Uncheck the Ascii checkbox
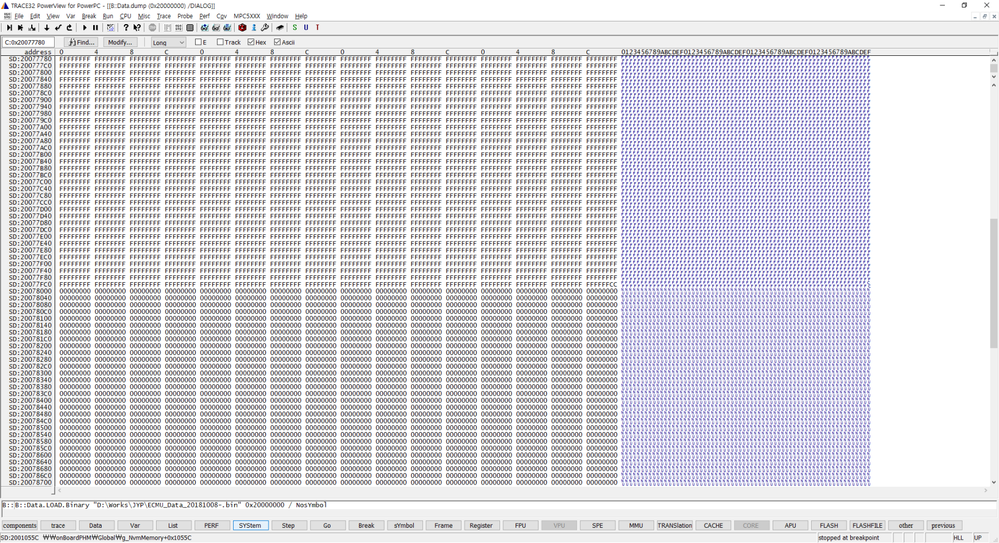 point(277,42)
